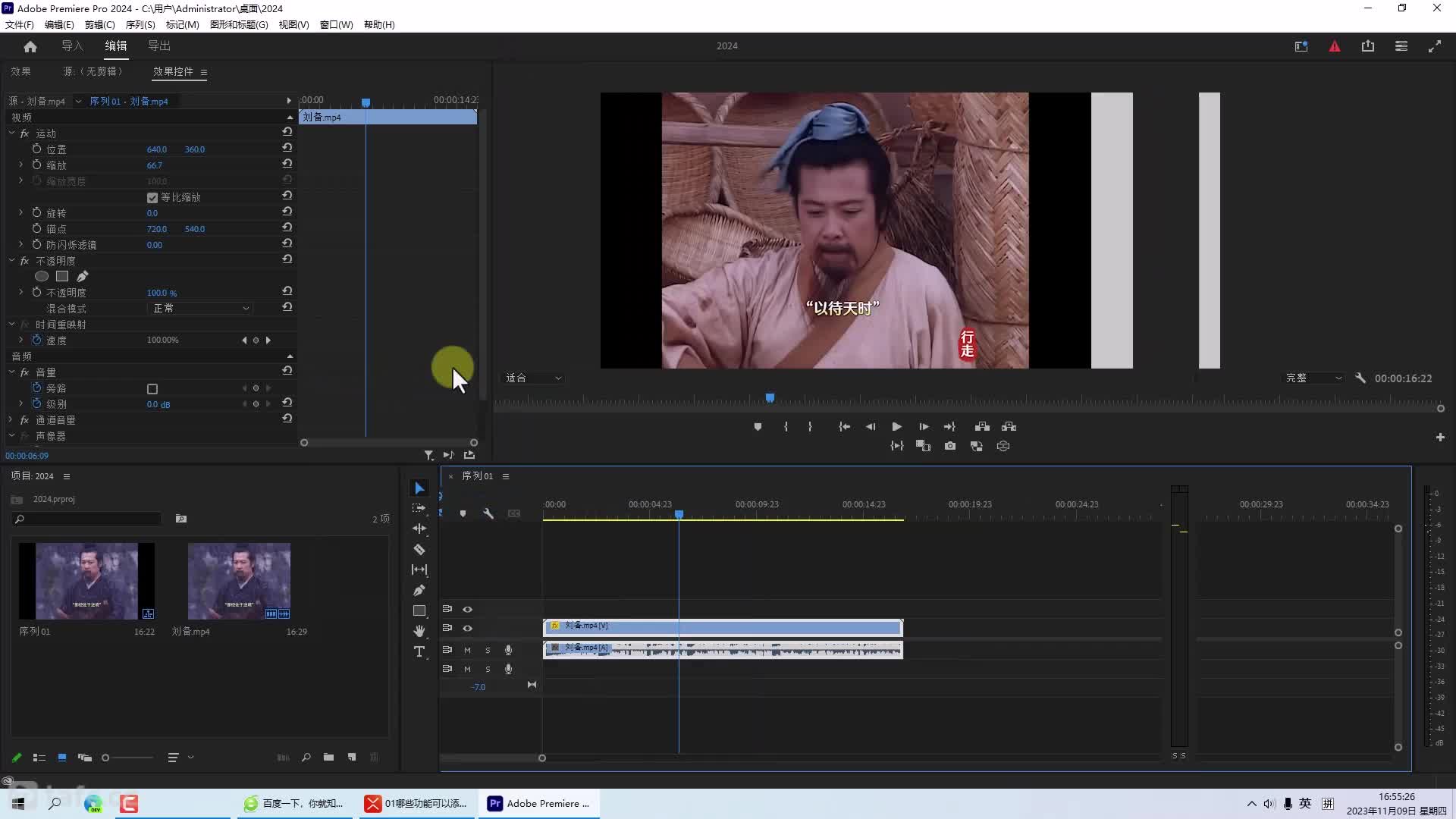Open 序列(S) menu
Viewport: 1456px width, 819px height.
tap(140, 24)
